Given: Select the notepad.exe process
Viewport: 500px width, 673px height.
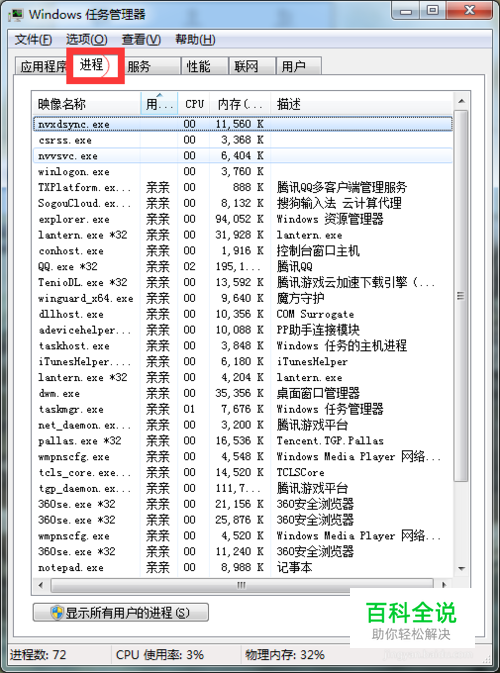Looking at the screenshot, I should tap(242, 567).
